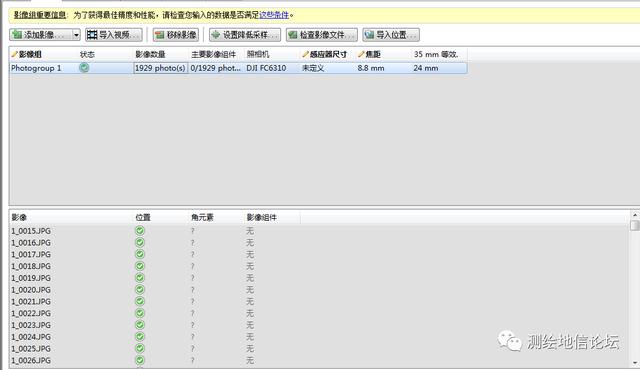The height and width of the screenshot is (370, 640).
Task: Click the 无 component cell of 1_0015.JPG
Action: click(x=250, y=231)
